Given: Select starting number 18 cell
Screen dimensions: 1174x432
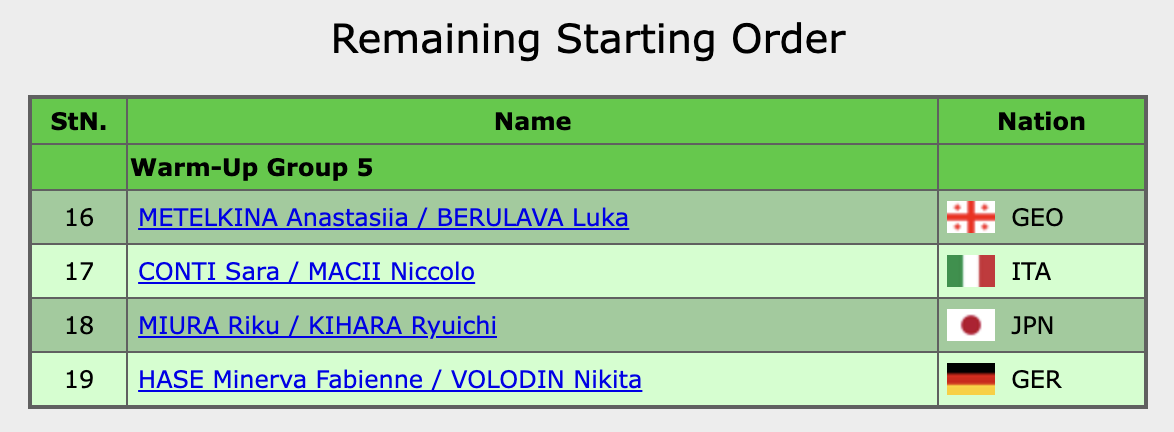Looking at the screenshot, I should coord(79,325).
